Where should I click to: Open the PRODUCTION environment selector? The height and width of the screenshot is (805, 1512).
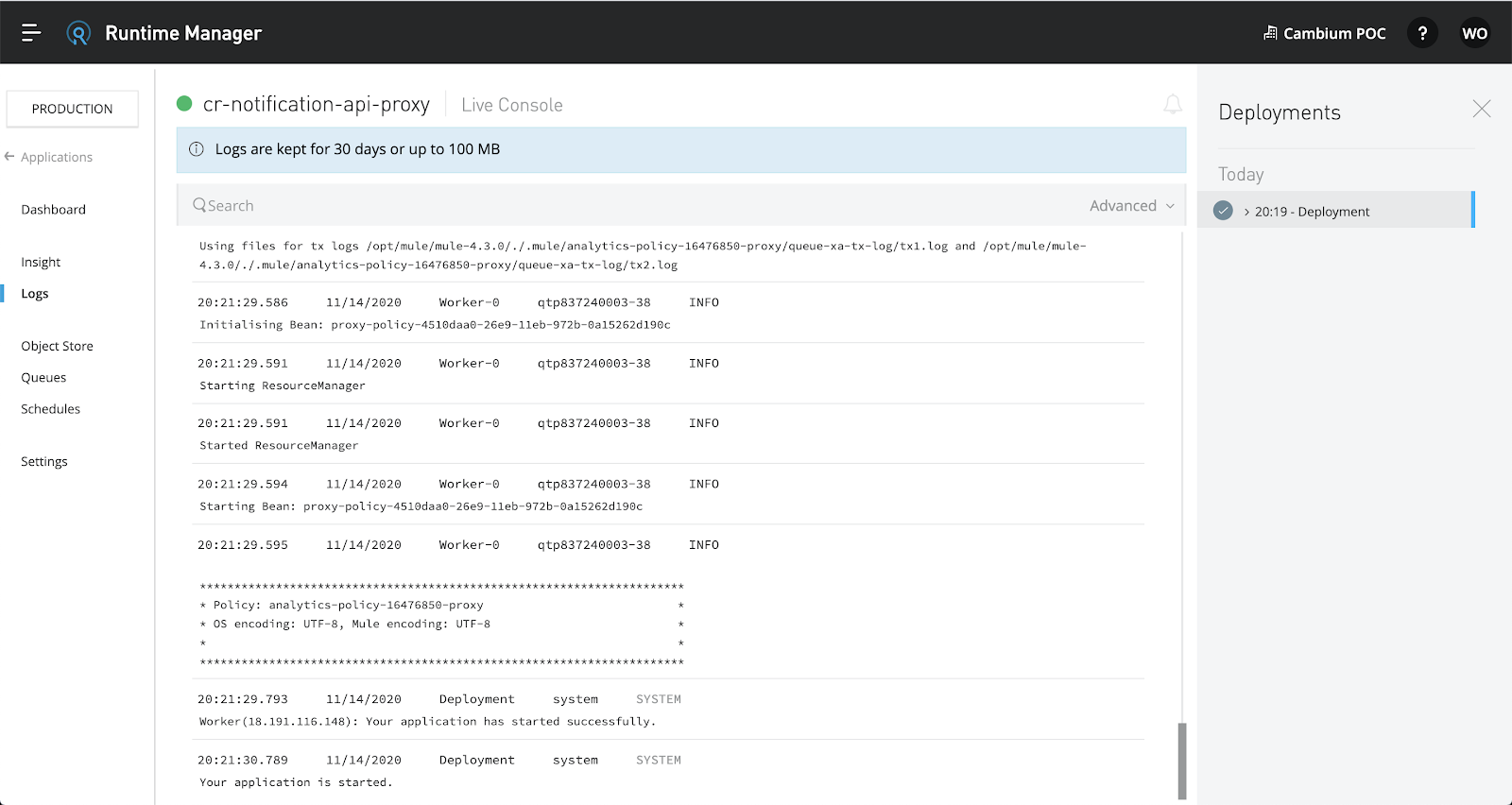coord(73,109)
